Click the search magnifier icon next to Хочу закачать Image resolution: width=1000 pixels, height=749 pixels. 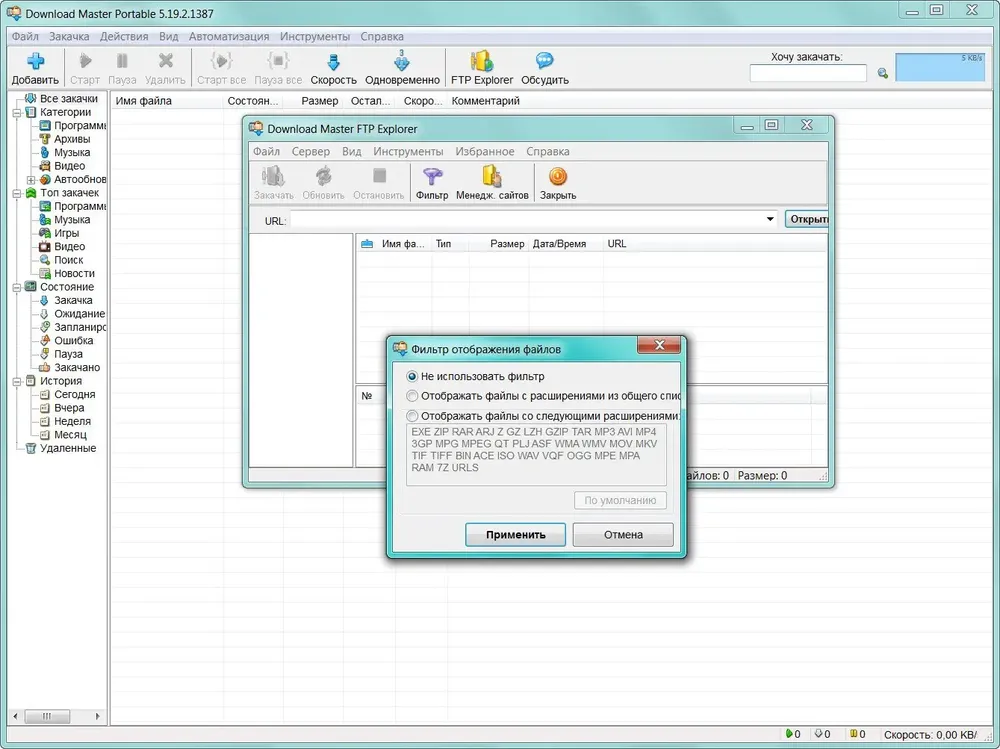pyautogui.click(x=883, y=73)
